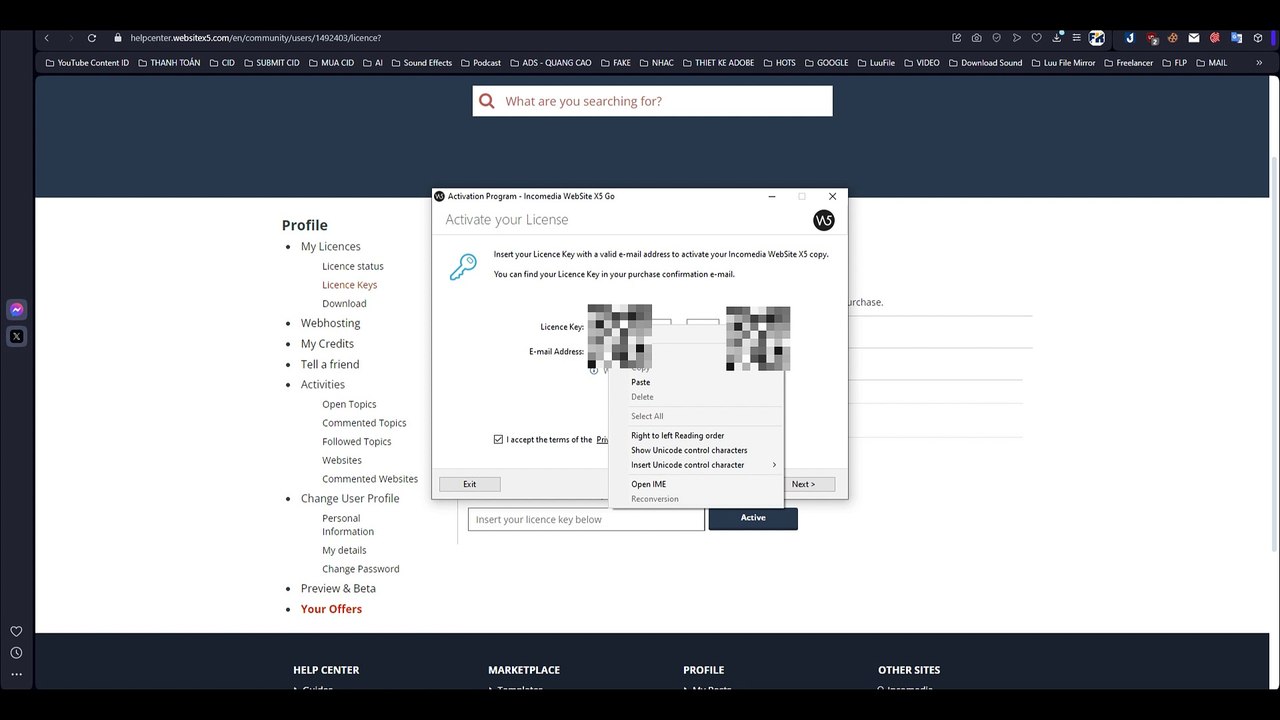Viewport: 1280px width, 720px height.
Task: Open the Change Password link
Action: (361, 569)
